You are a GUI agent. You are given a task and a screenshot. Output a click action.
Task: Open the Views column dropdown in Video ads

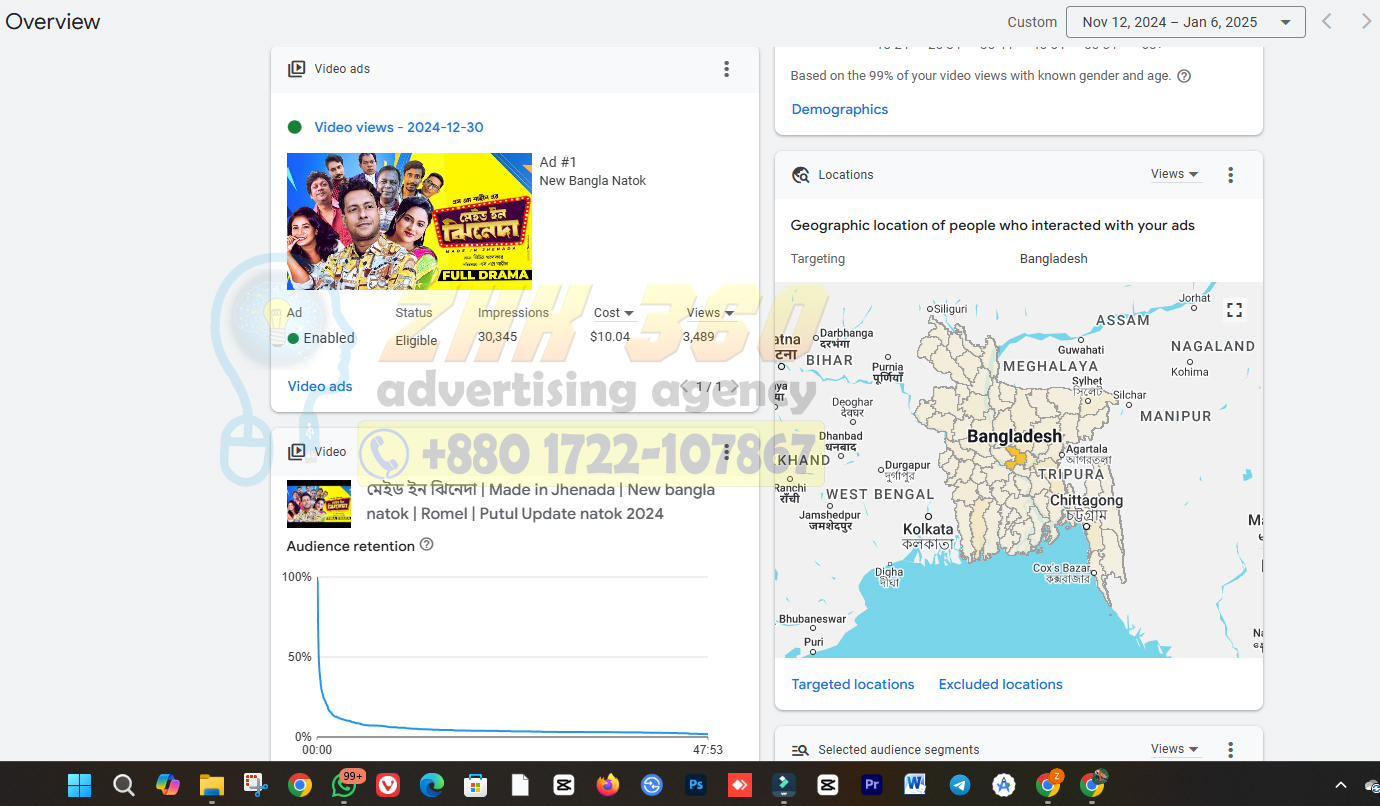(x=710, y=313)
